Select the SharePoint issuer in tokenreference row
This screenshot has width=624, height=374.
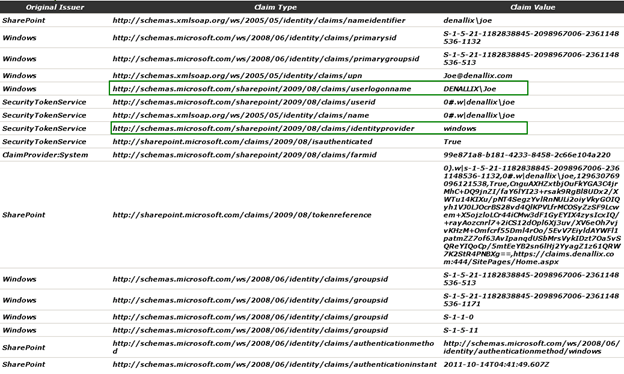pos(24,215)
